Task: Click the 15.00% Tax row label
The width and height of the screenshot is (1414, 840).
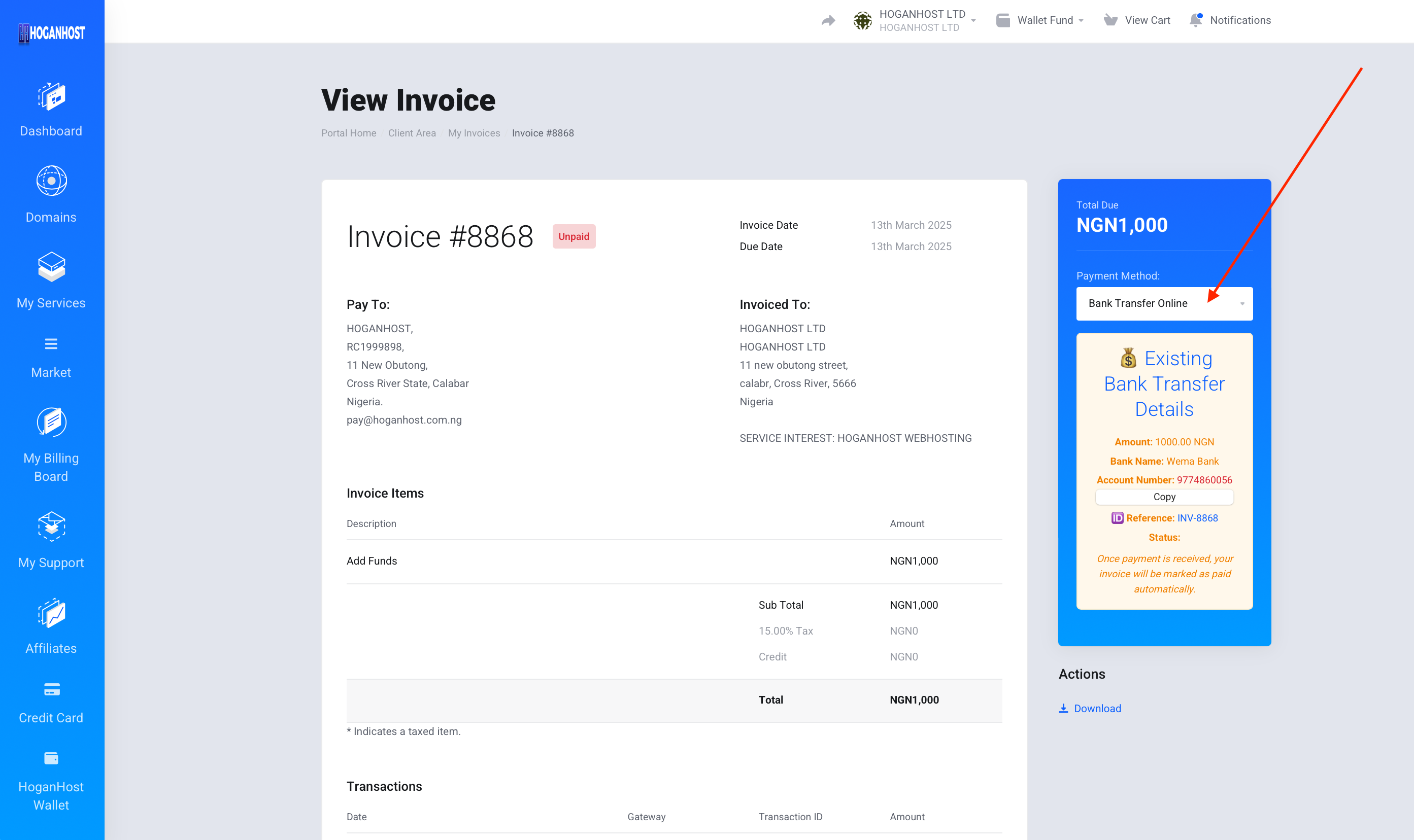Action: point(786,631)
